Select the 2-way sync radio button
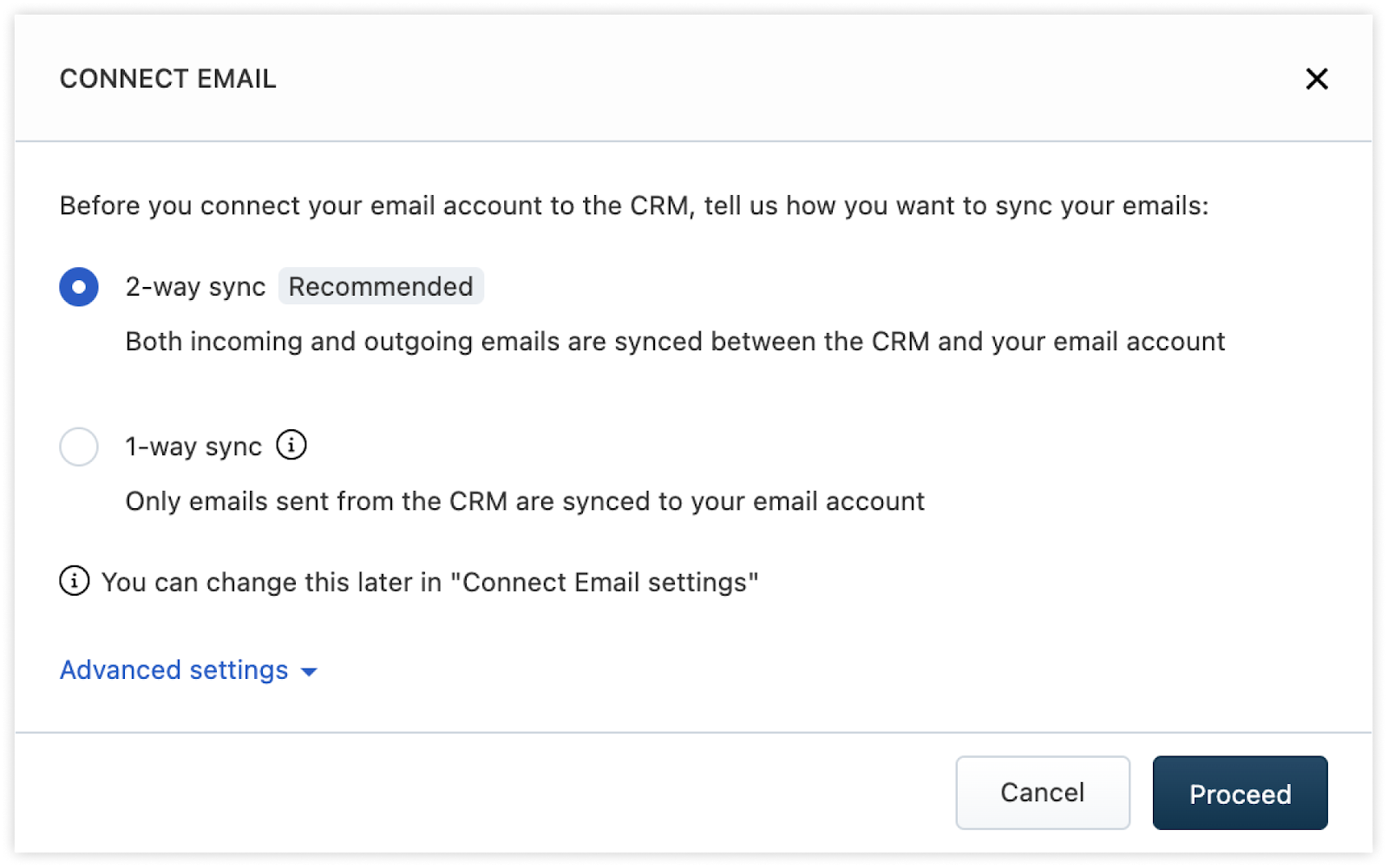1388x868 pixels. [x=79, y=287]
